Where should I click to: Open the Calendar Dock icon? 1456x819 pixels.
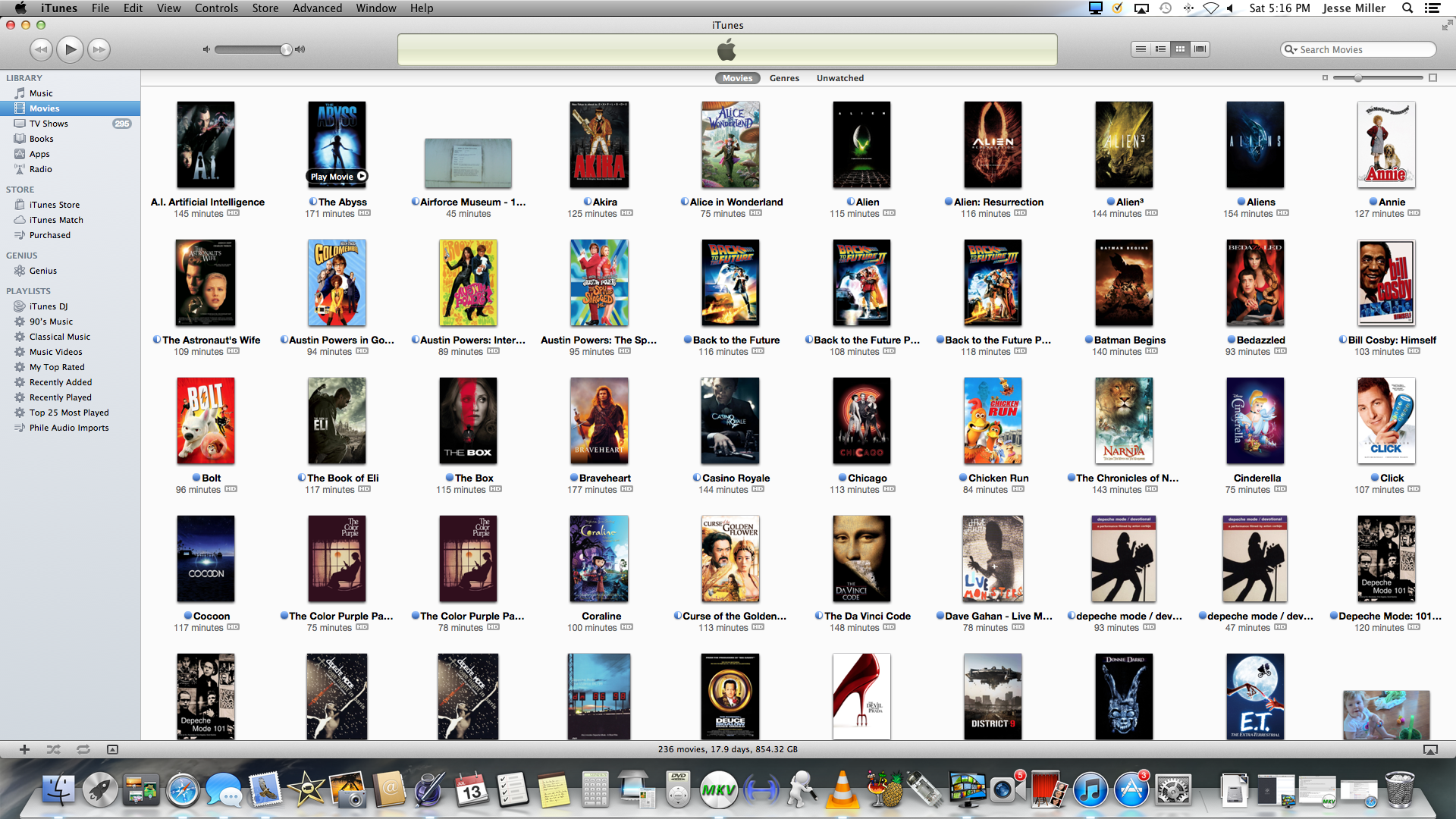(x=472, y=791)
